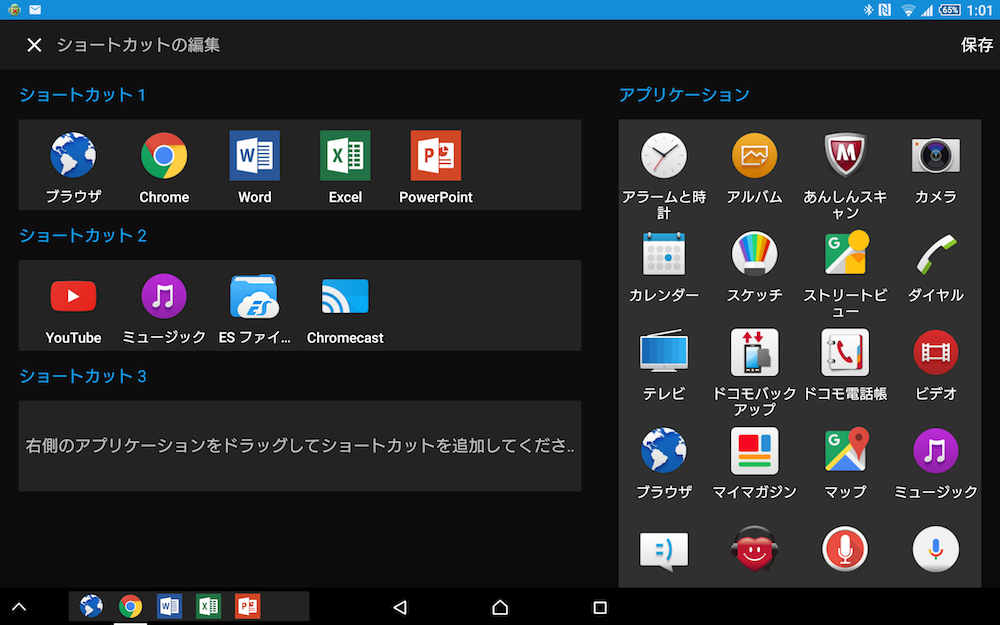Choose the アルバム app icon
1000x625 pixels.
point(754,155)
